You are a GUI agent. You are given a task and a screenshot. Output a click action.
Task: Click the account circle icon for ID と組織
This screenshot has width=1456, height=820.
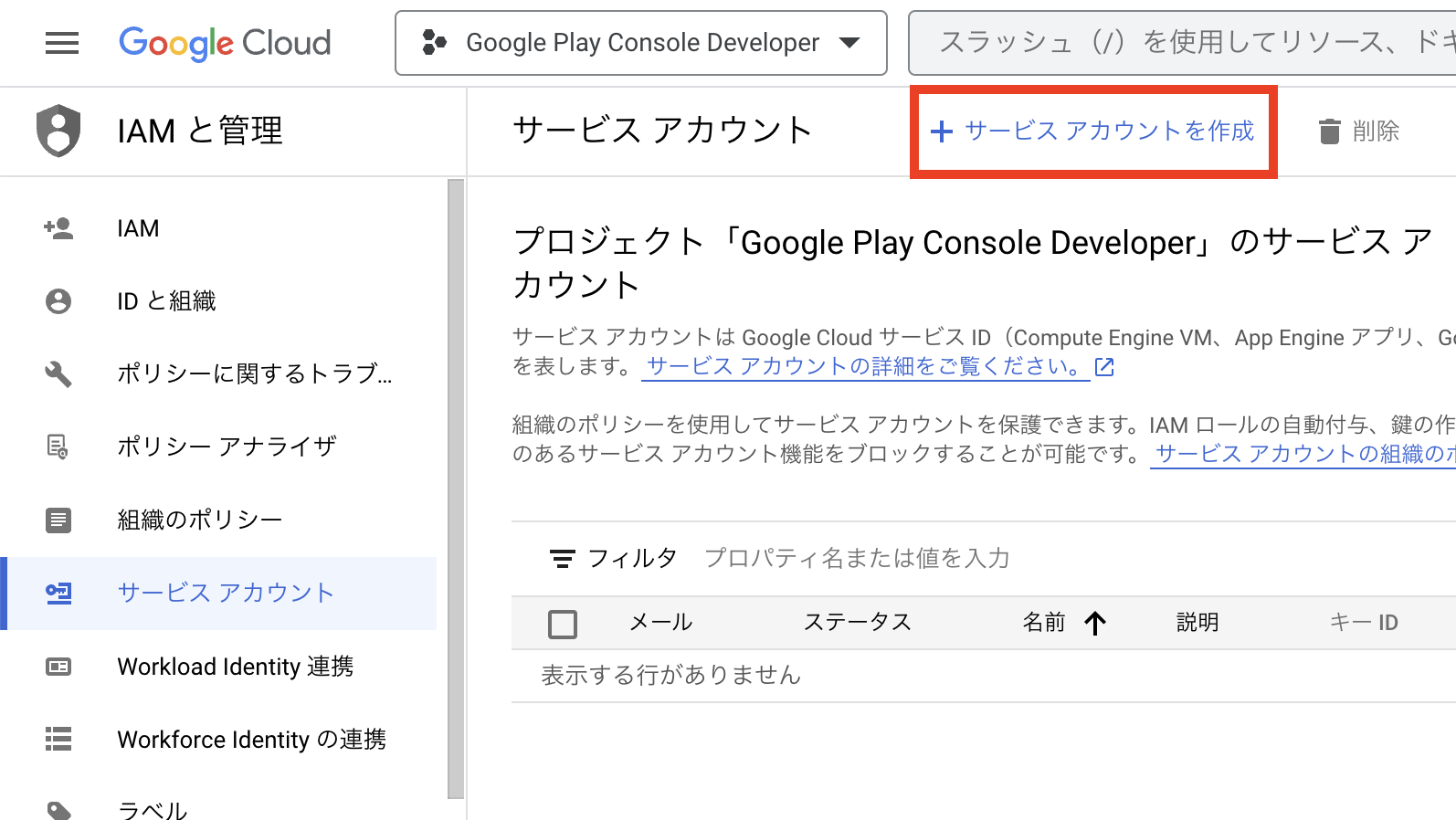point(58,301)
